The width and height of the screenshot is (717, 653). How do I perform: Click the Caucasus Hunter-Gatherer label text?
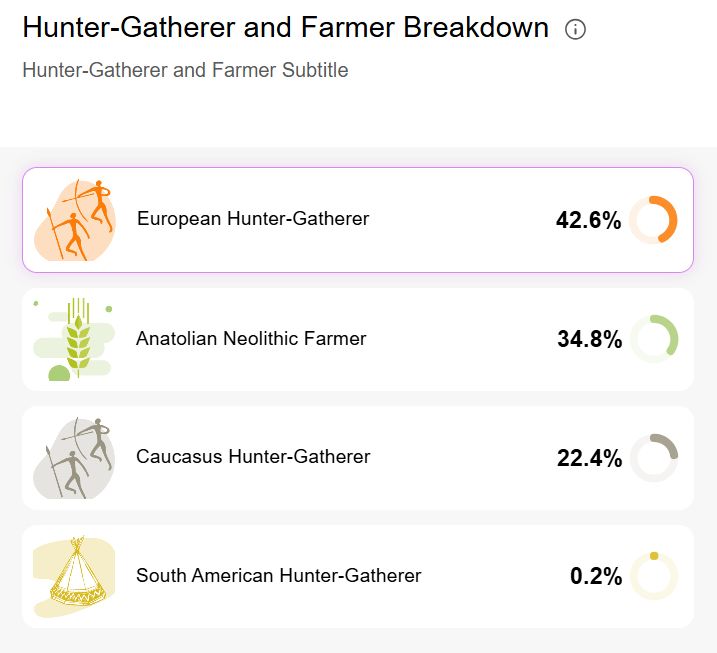pos(253,456)
